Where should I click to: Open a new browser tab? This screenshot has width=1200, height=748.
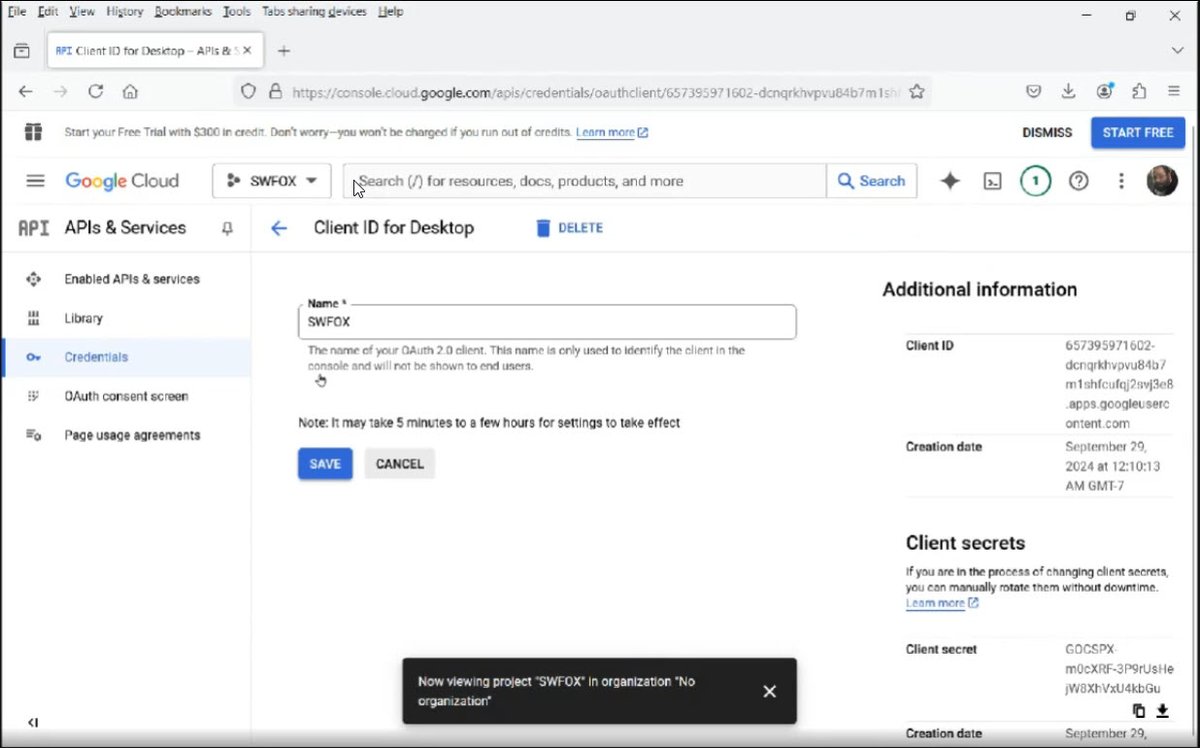coord(284,50)
